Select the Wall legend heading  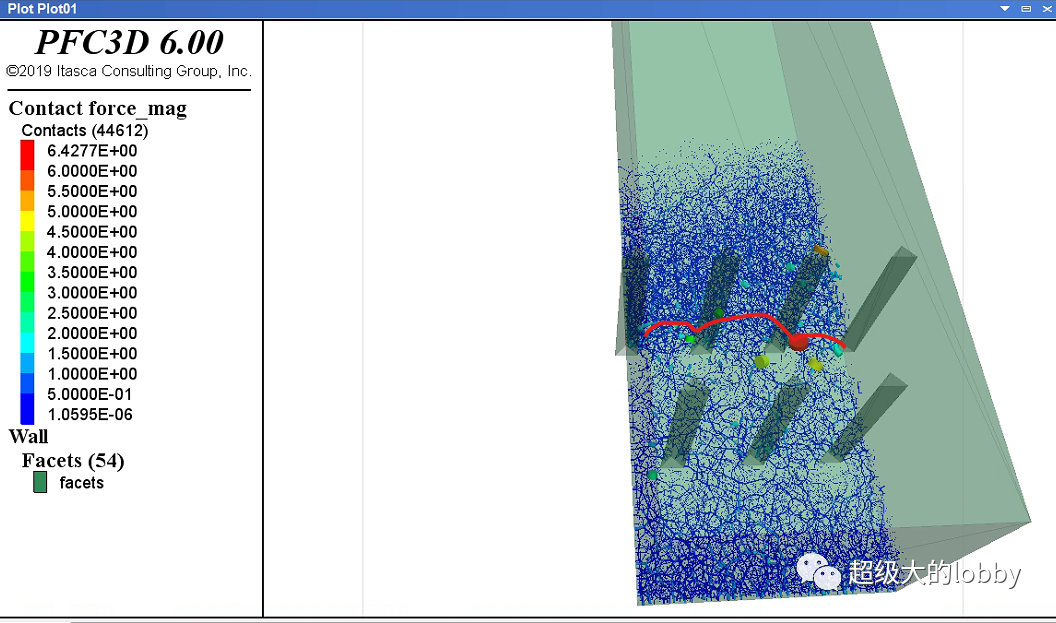(28, 436)
